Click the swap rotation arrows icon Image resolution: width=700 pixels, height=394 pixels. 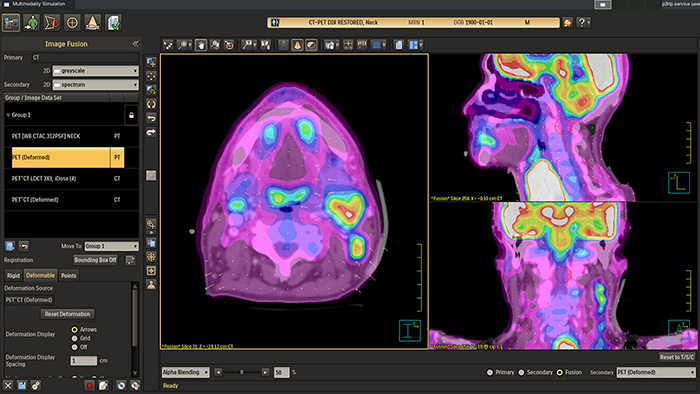[151, 104]
